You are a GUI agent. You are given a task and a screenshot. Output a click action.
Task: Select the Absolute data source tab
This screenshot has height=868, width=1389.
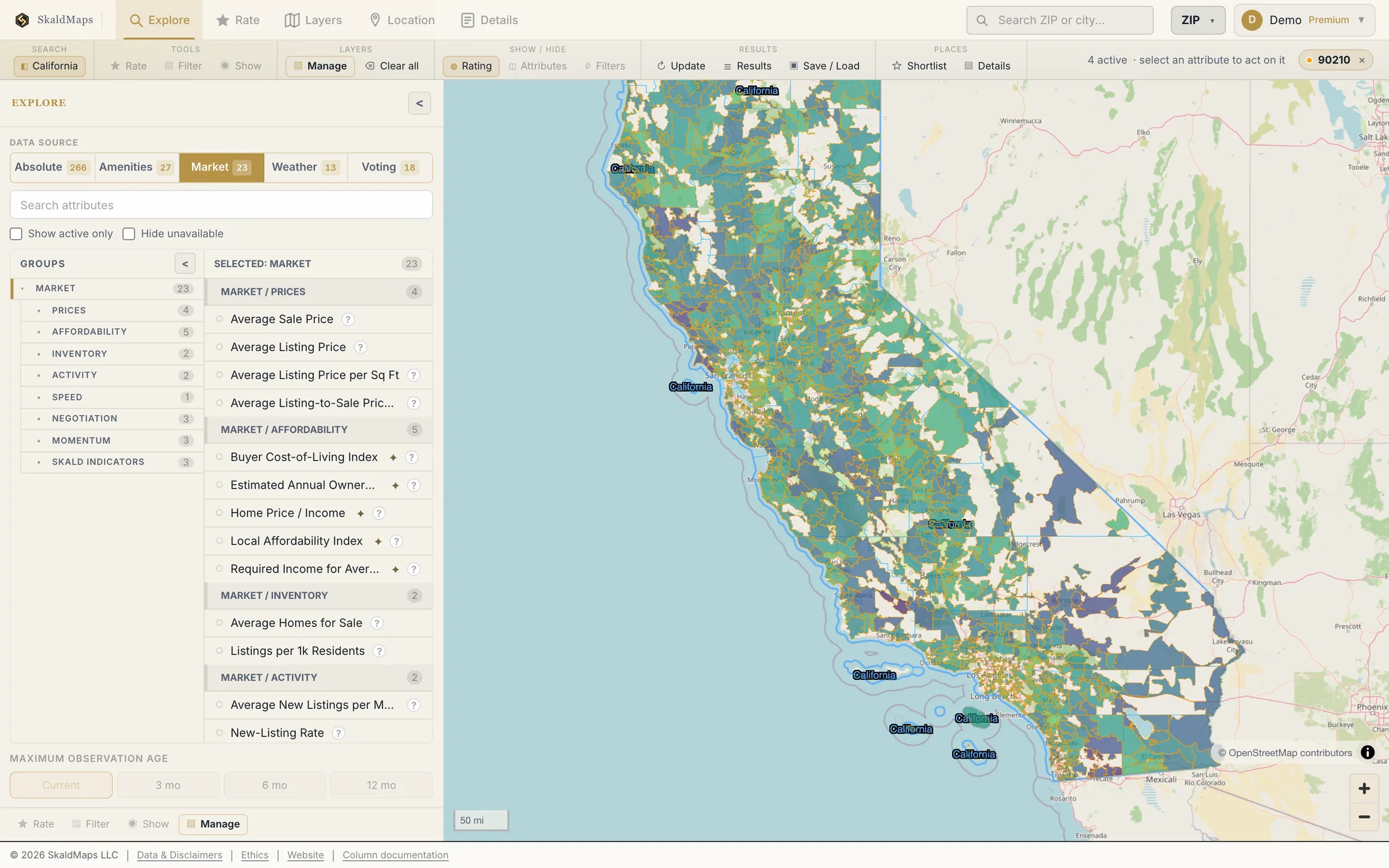(x=52, y=167)
